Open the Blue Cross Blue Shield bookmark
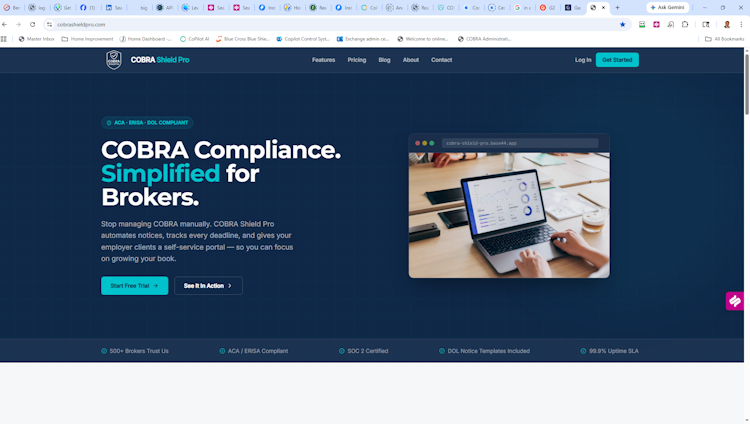The width and height of the screenshot is (750, 424). point(243,39)
